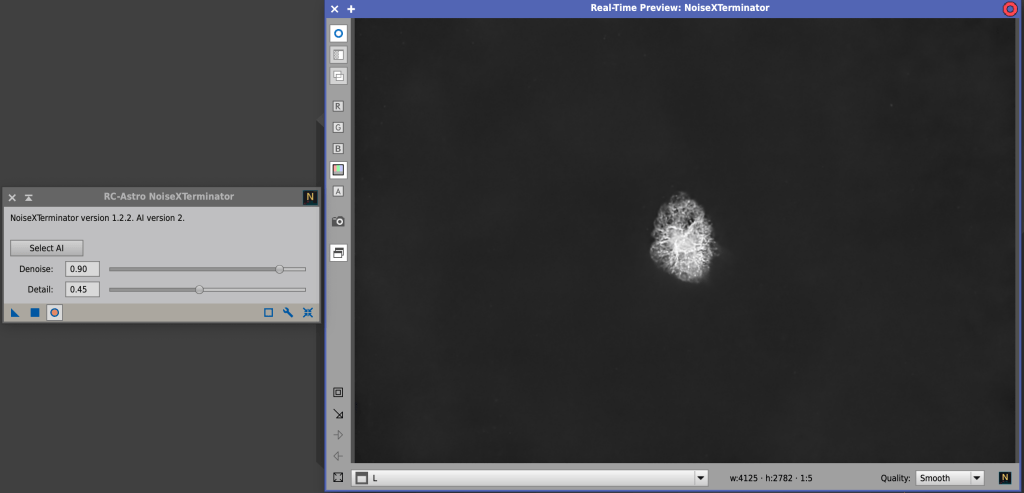Shade the NoiseXTerminator window title bar
Image resolution: width=1024 pixels, height=493 pixels.
tap(29, 197)
